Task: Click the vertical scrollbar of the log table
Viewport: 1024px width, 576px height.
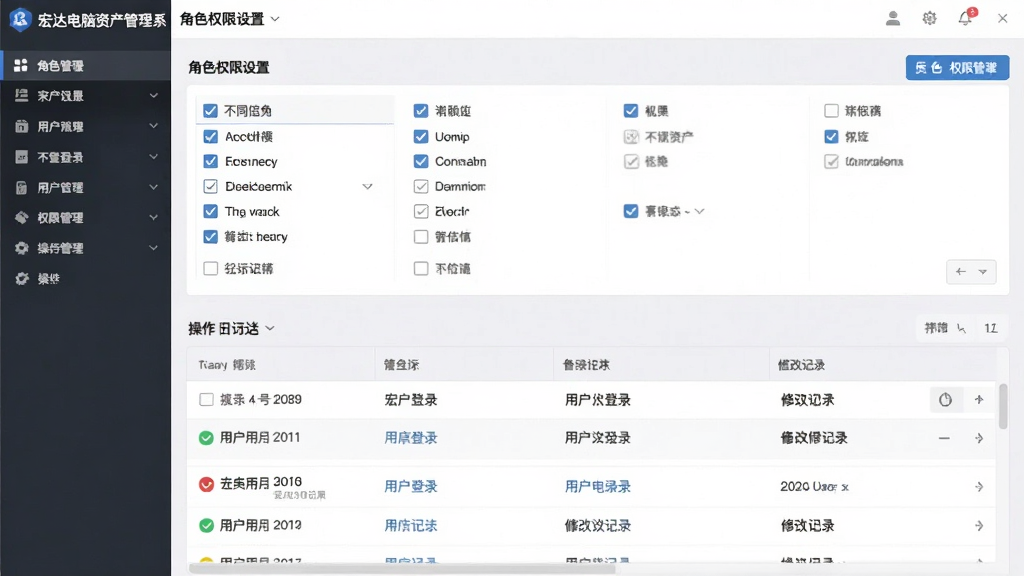Action: pos(1003,406)
